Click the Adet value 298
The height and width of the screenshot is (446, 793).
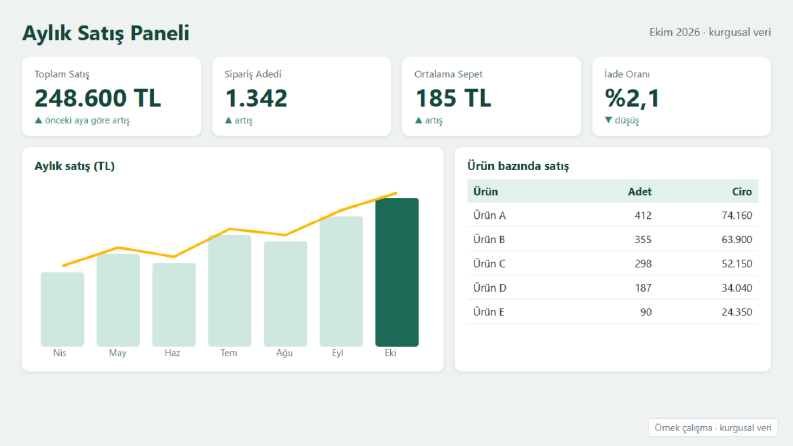(x=643, y=264)
